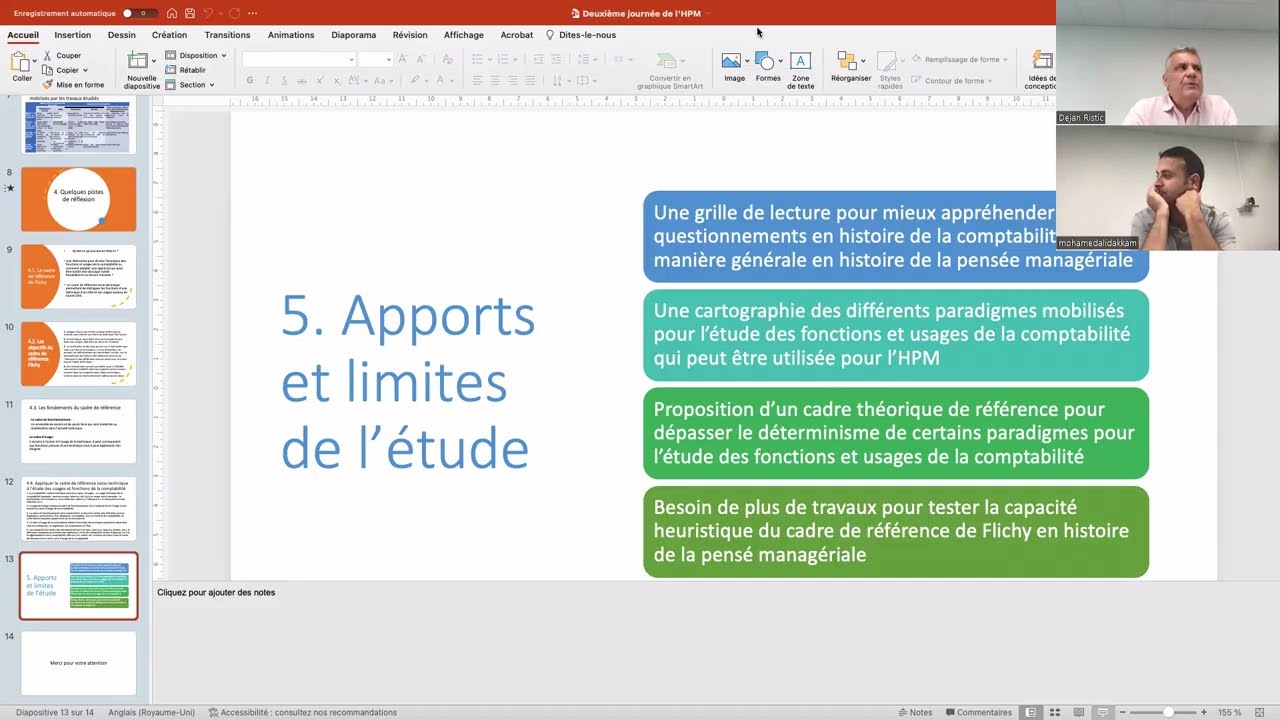Screen dimensions: 1280x720
Task: Redo the last action
Action: point(234,13)
